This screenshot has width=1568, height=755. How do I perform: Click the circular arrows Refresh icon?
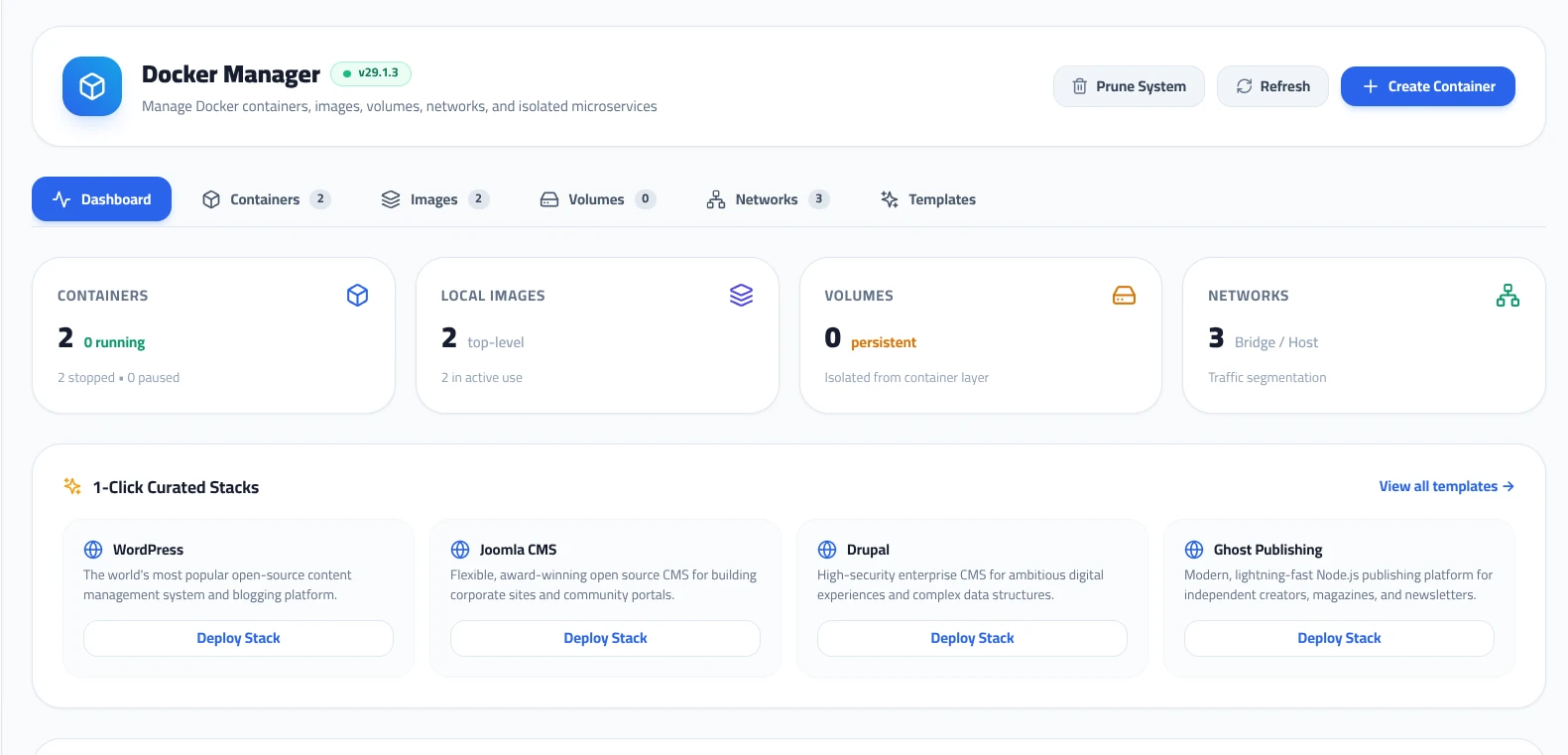pyautogui.click(x=1244, y=86)
